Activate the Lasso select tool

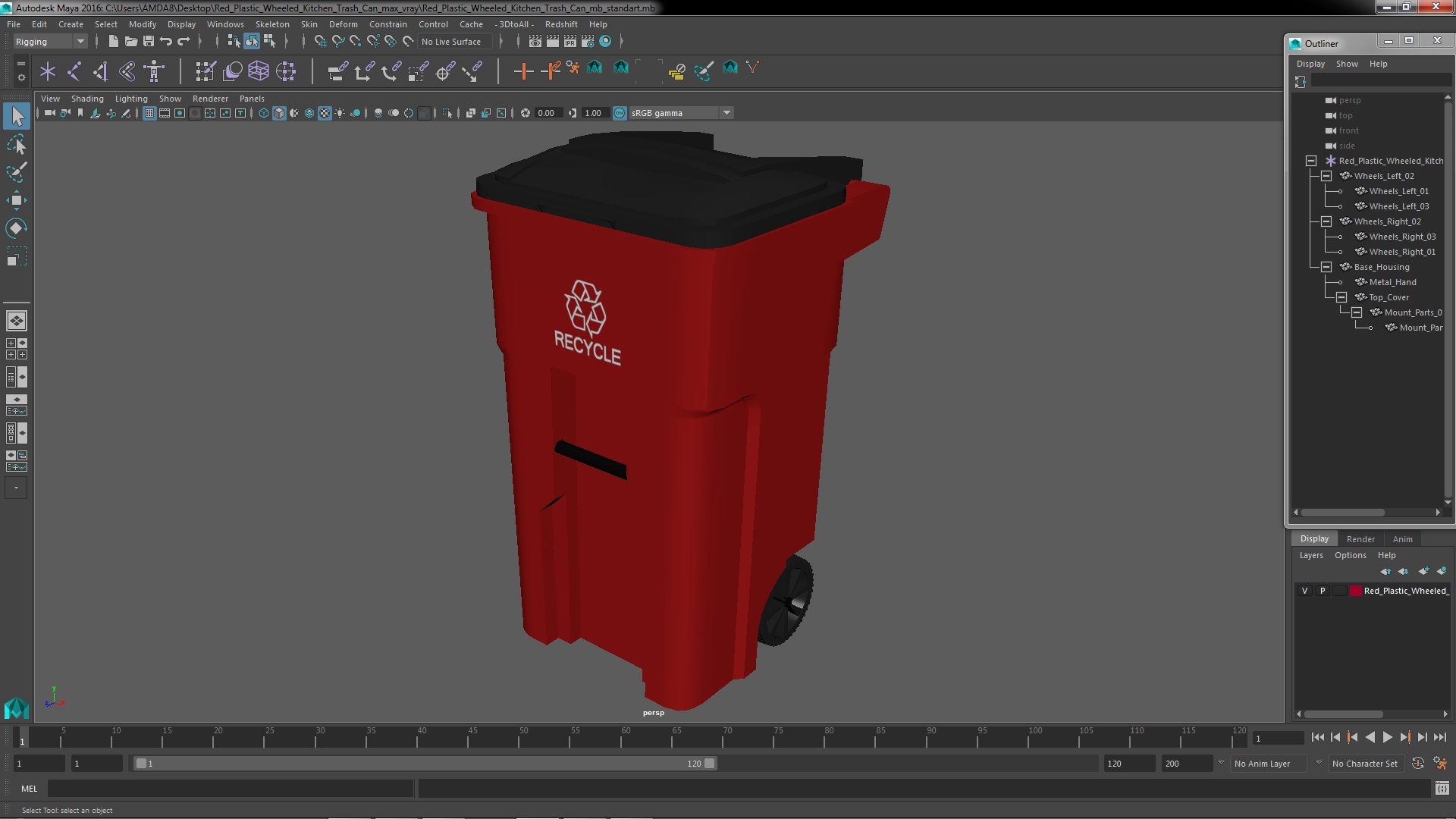[16, 144]
